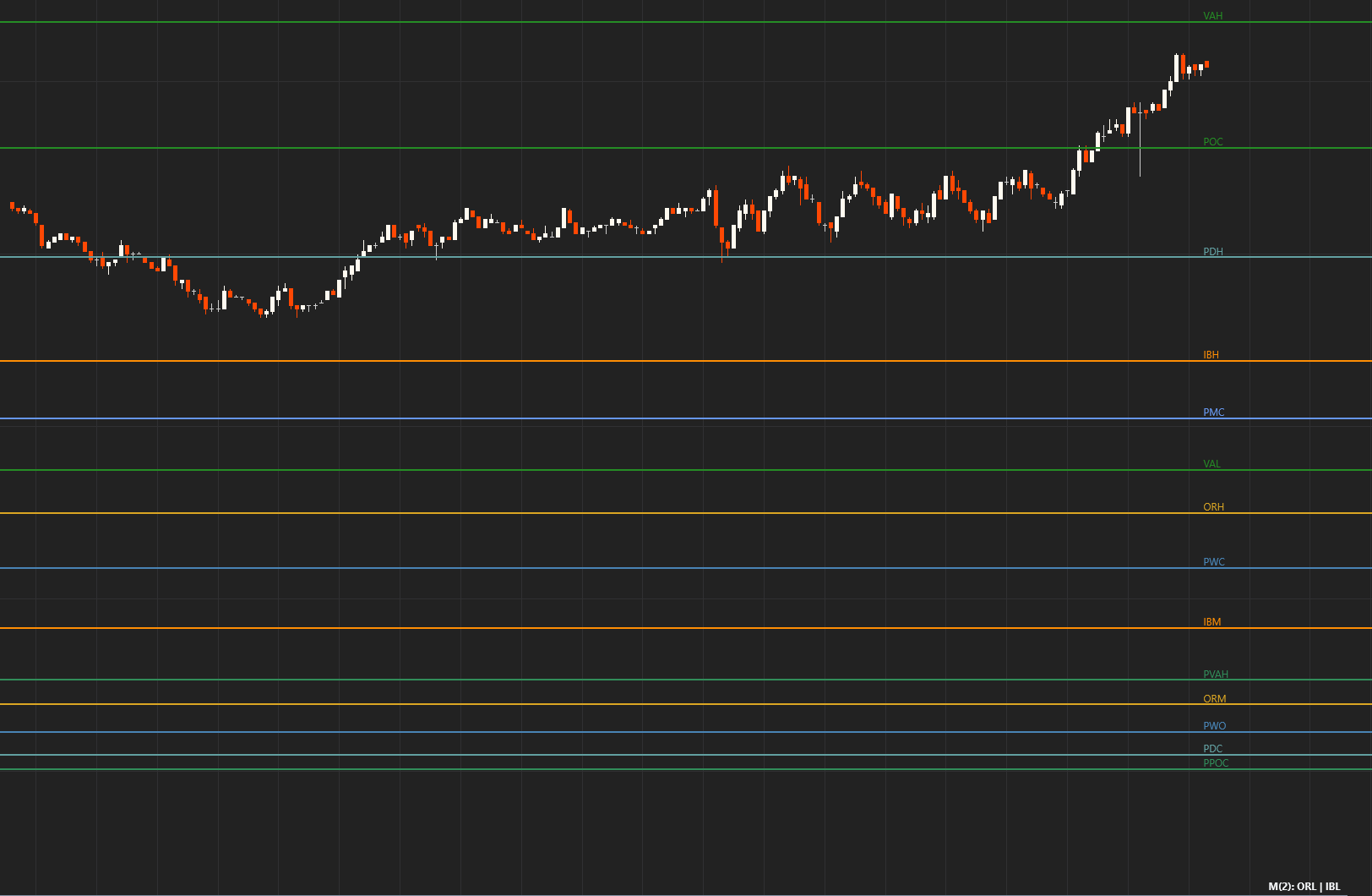Viewport: 1372px width, 896px height.
Task: Click the ORH level label
Action: click(1213, 507)
